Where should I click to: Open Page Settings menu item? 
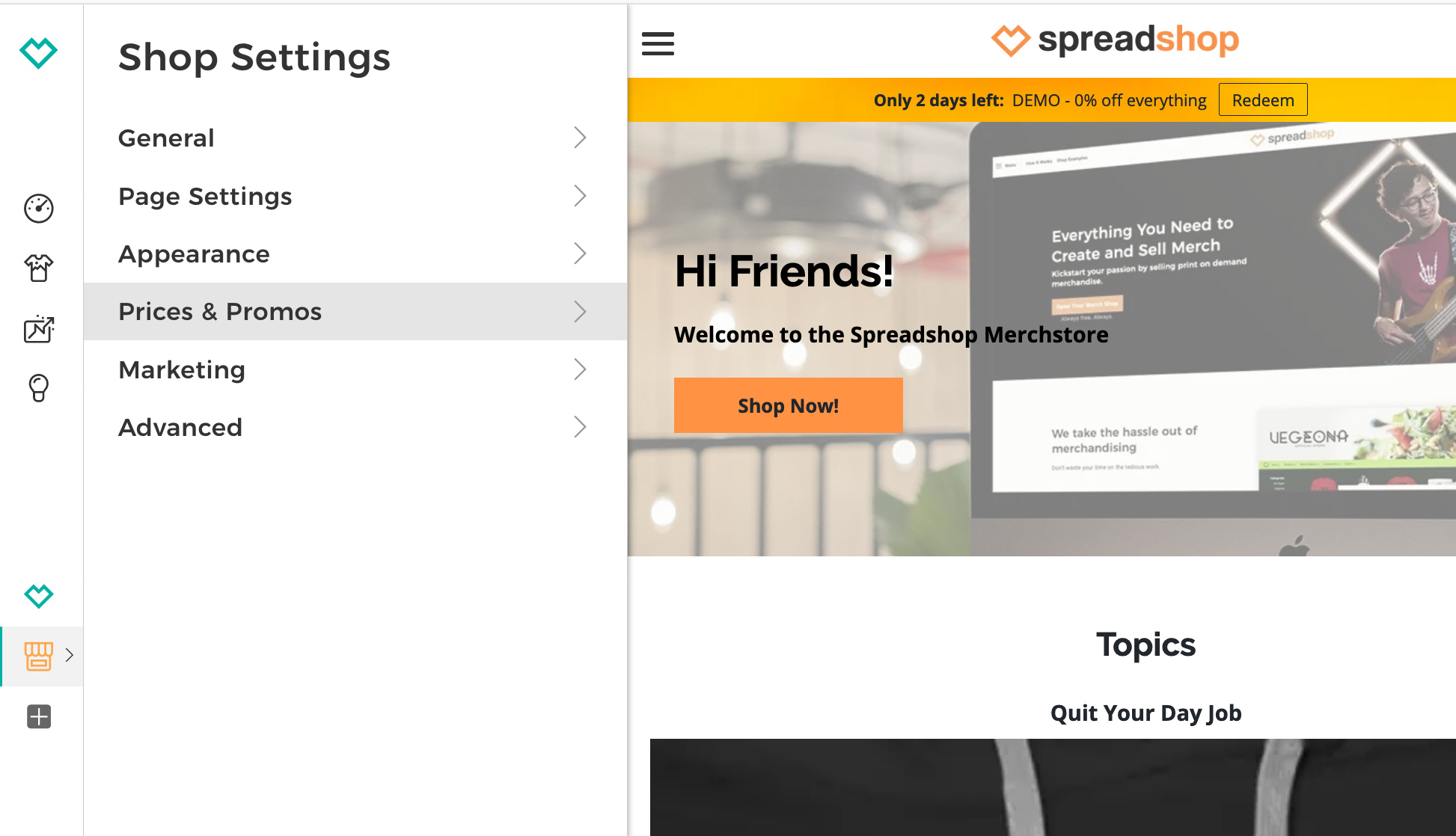pos(355,196)
